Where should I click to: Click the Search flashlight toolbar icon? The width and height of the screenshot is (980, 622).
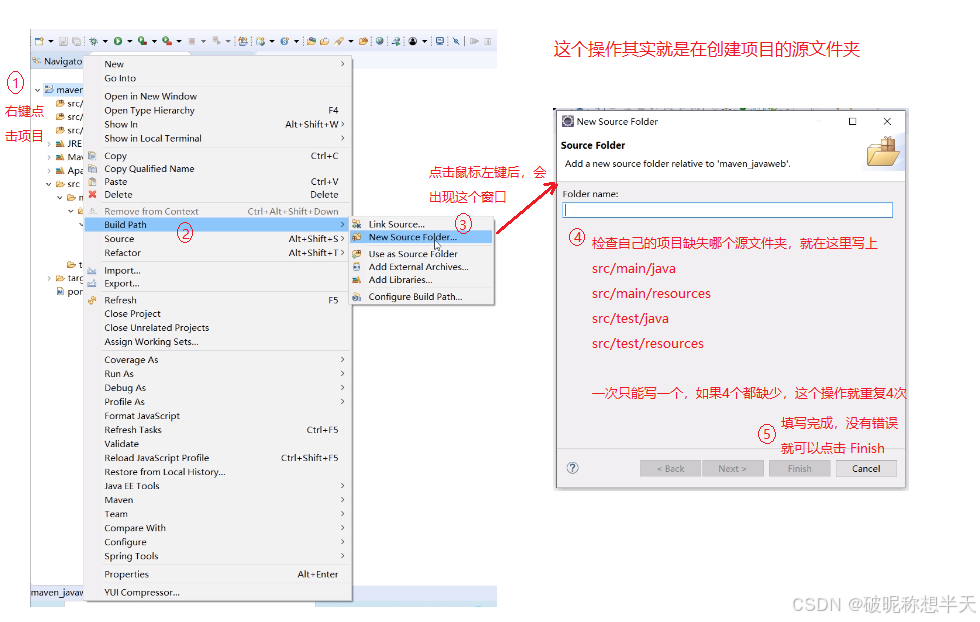[x=339, y=41]
